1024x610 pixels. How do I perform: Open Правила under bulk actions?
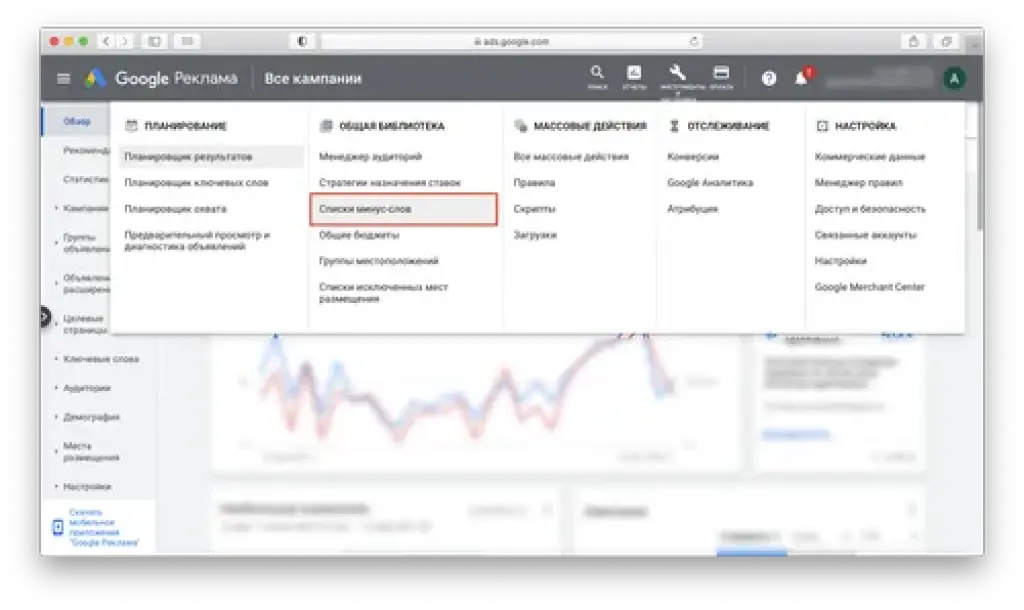534,183
